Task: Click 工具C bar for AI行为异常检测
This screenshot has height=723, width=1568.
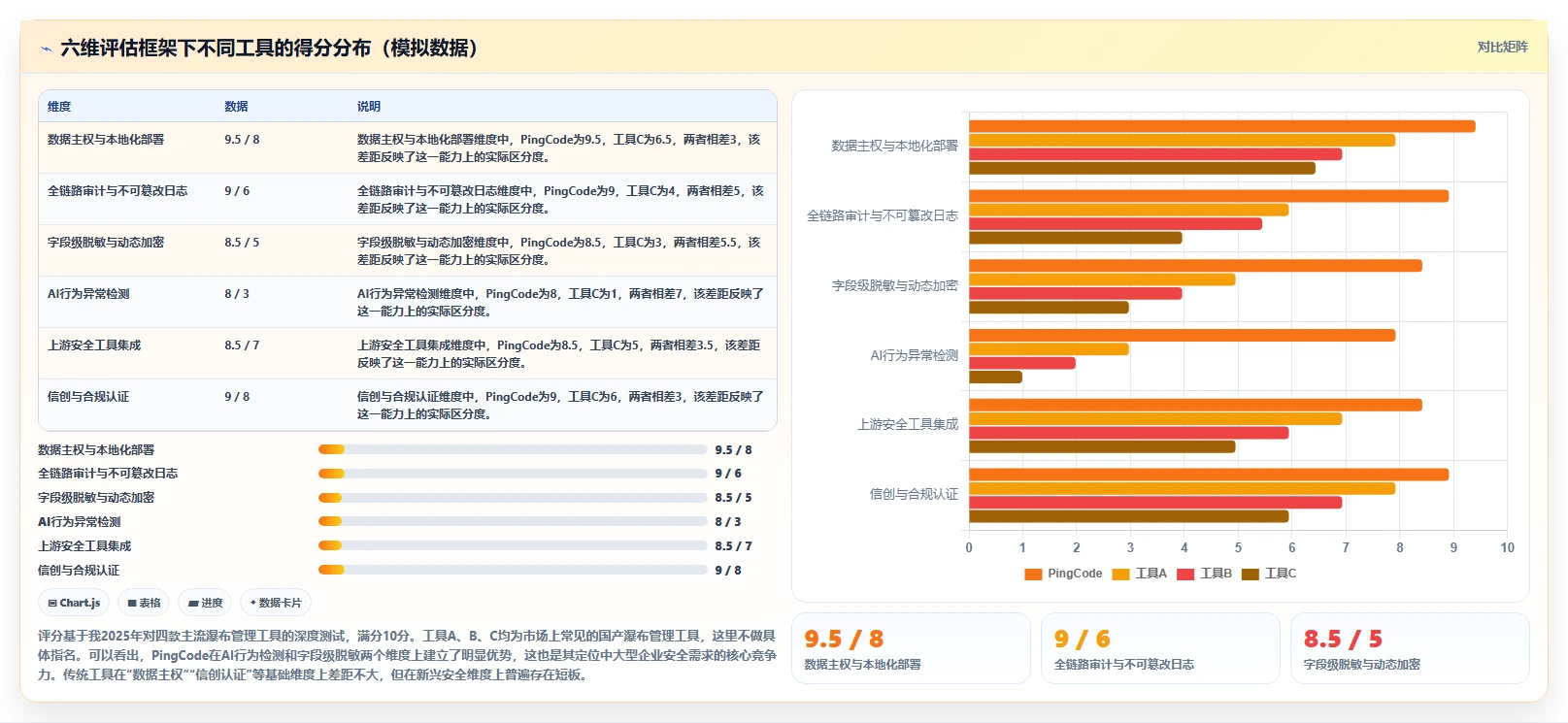Action: click(x=995, y=378)
